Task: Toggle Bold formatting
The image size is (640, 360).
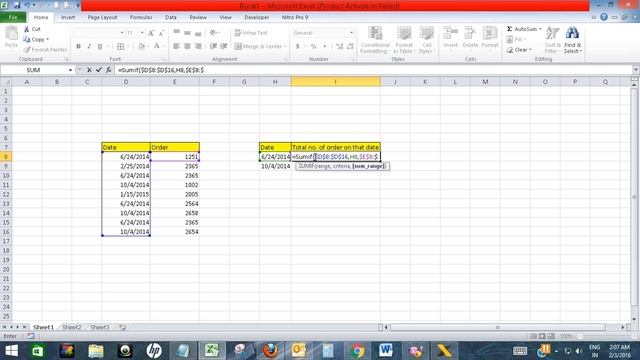Action: pos(78,47)
